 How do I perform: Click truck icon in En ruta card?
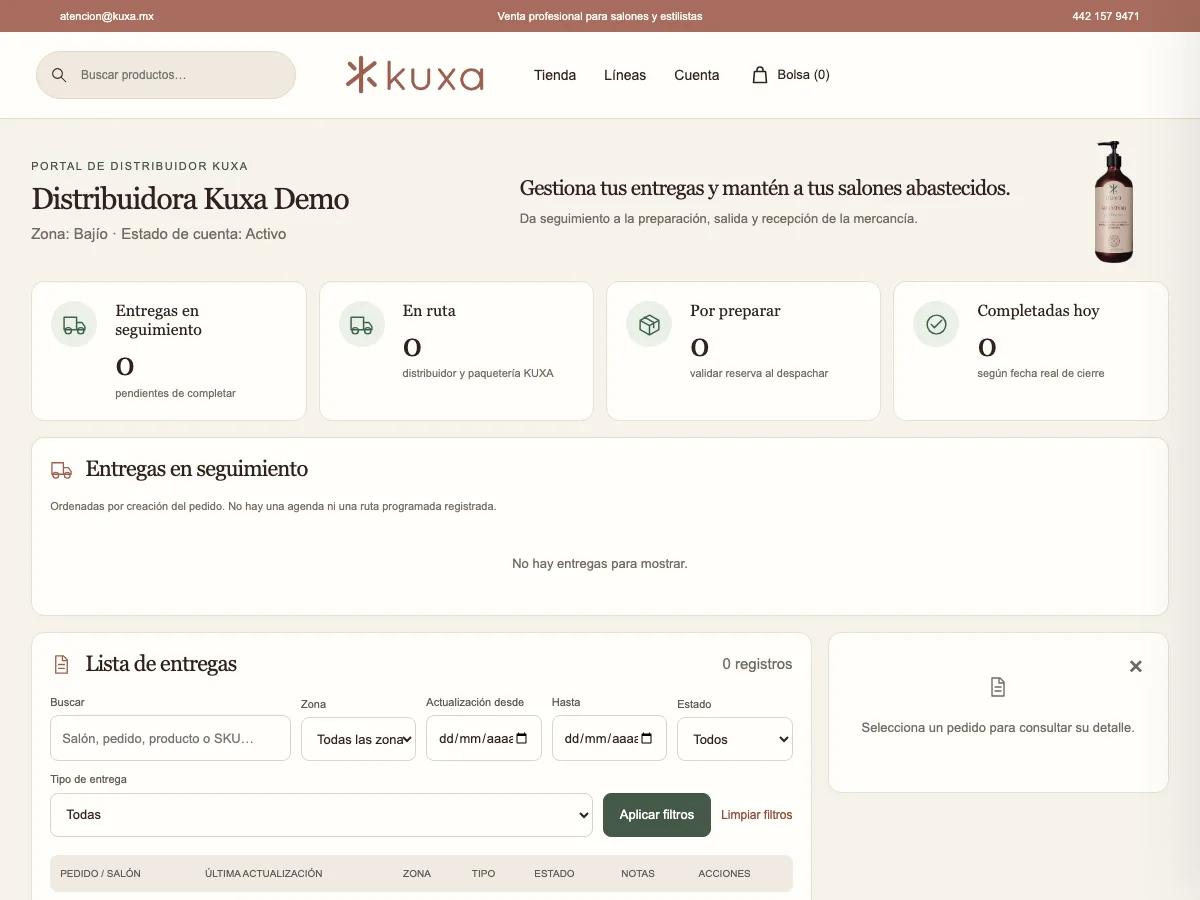362,325
